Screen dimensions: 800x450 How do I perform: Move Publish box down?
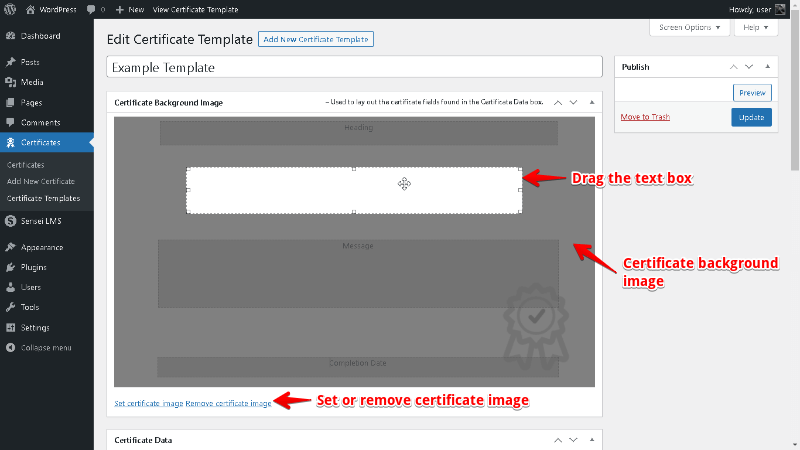click(x=749, y=67)
